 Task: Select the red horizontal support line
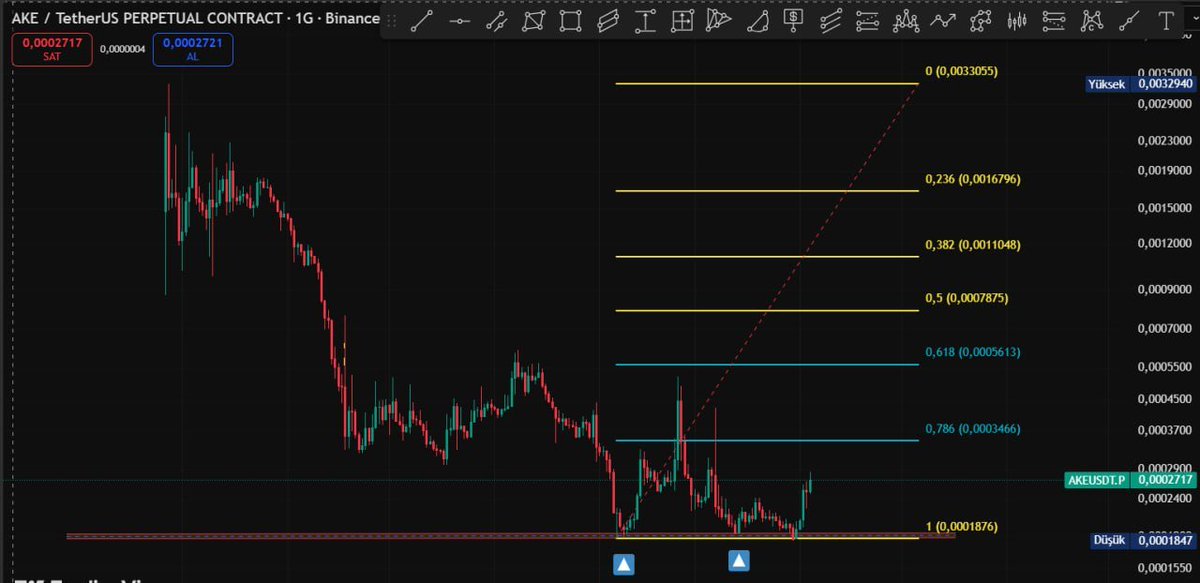pyautogui.click(x=510, y=536)
